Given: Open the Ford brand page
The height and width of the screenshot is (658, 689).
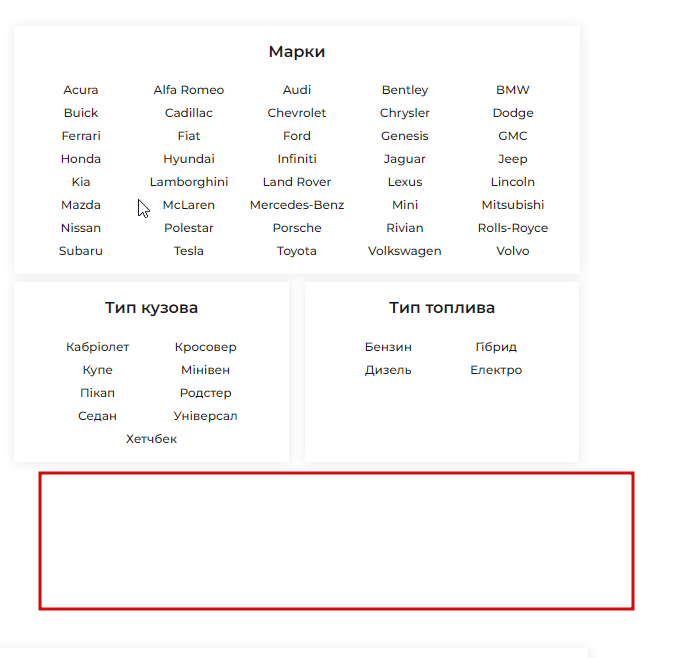Looking at the screenshot, I should [x=297, y=136].
